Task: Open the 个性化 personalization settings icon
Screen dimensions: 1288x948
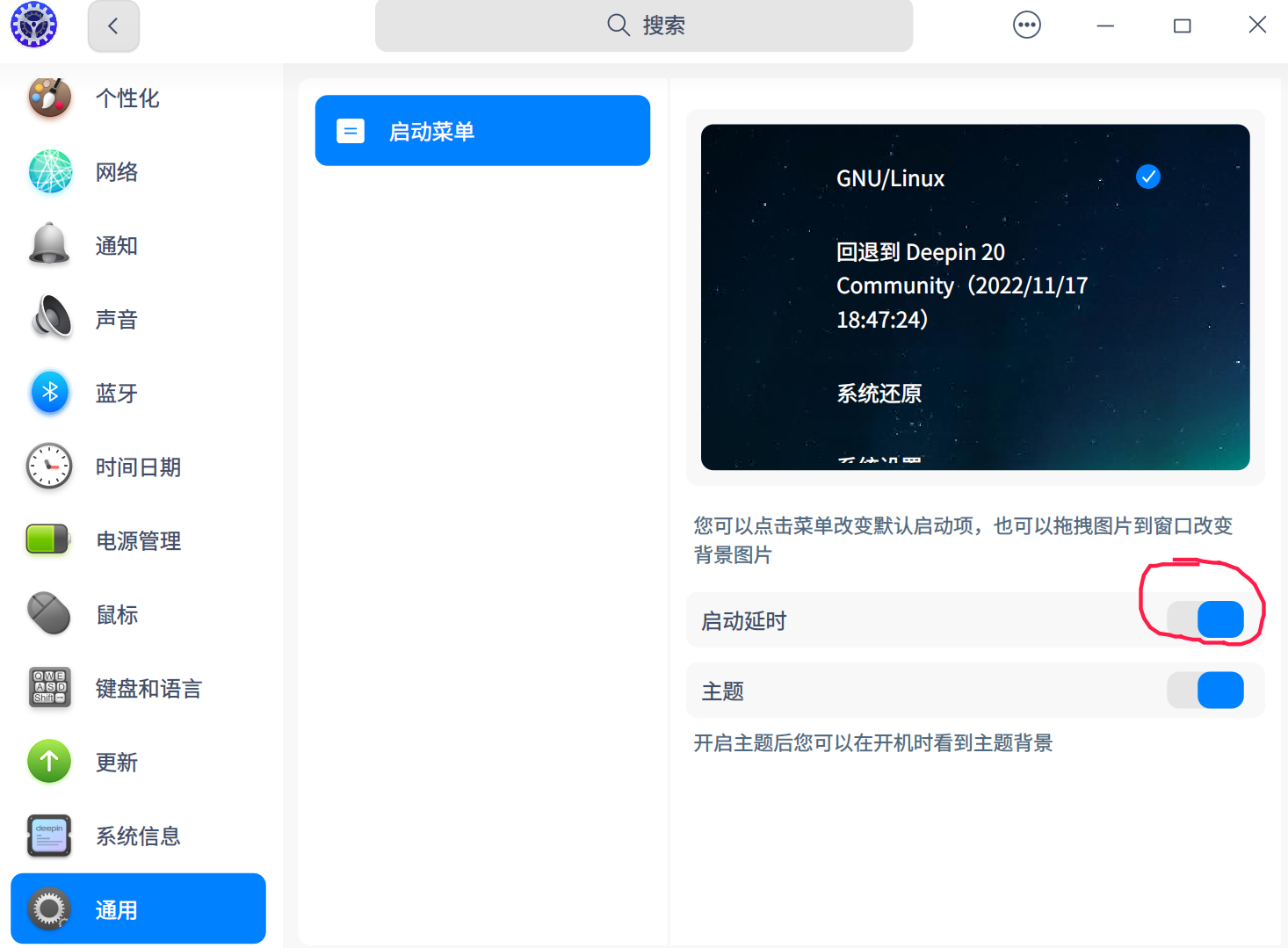Action: [x=49, y=98]
